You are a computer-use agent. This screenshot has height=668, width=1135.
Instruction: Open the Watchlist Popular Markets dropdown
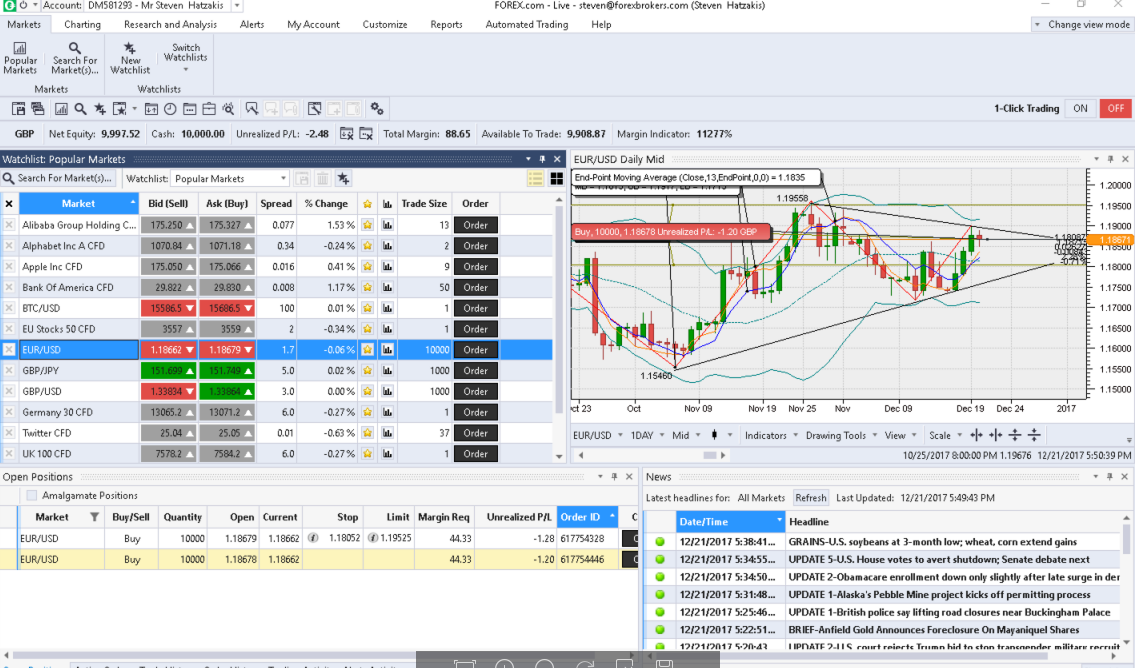pos(283,179)
